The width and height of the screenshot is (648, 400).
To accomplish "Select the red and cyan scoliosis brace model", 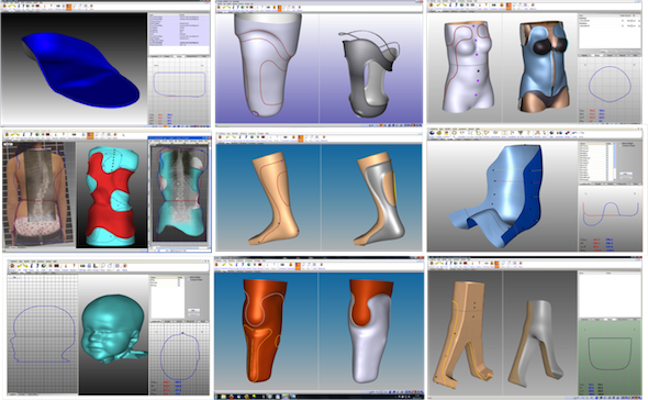I will [112, 196].
